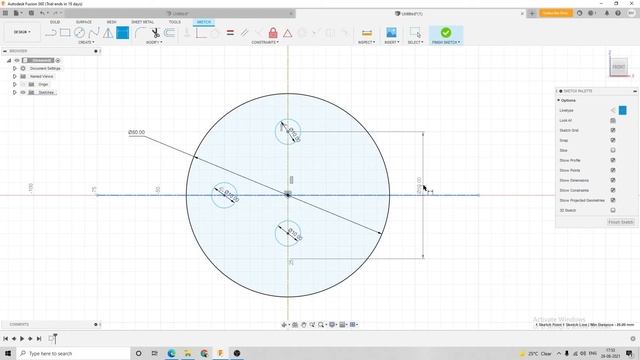
Task: Toggle visibility eye of root component
Action: tap(17, 60)
